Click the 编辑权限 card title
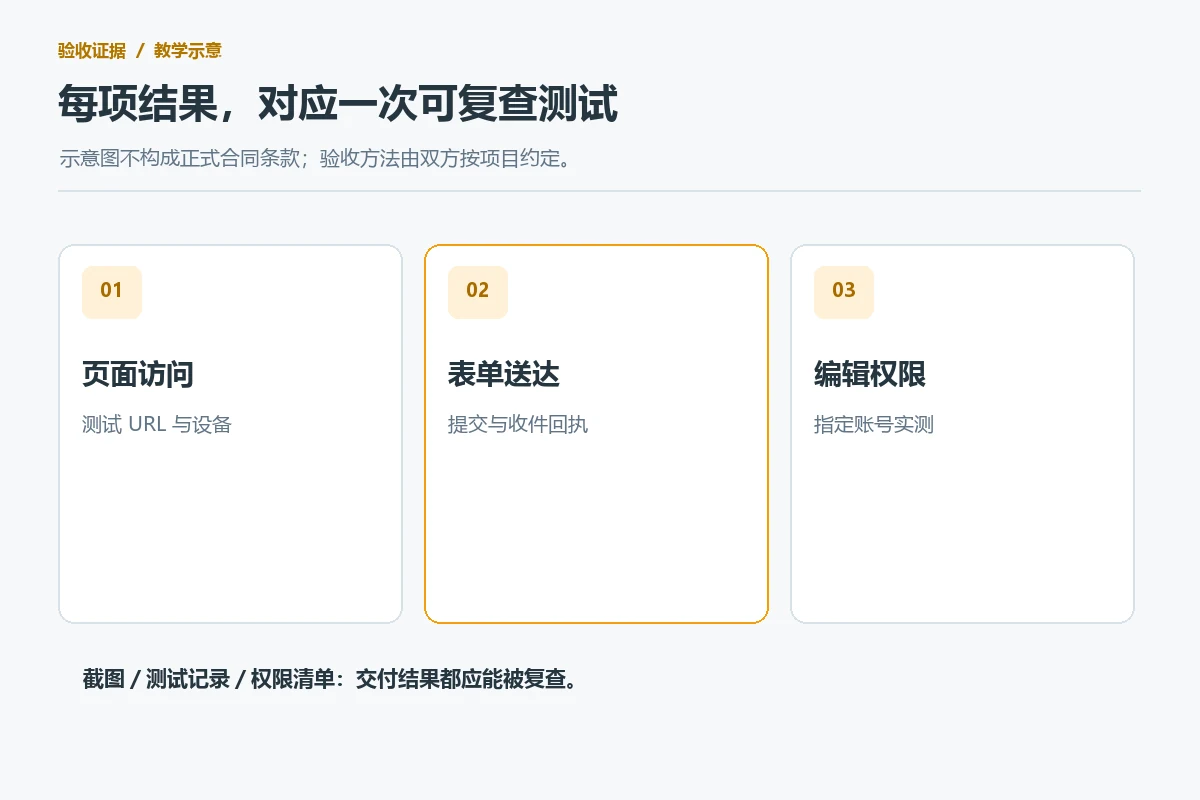The height and width of the screenshot is (800, 1200). click(x=870, y=375)
